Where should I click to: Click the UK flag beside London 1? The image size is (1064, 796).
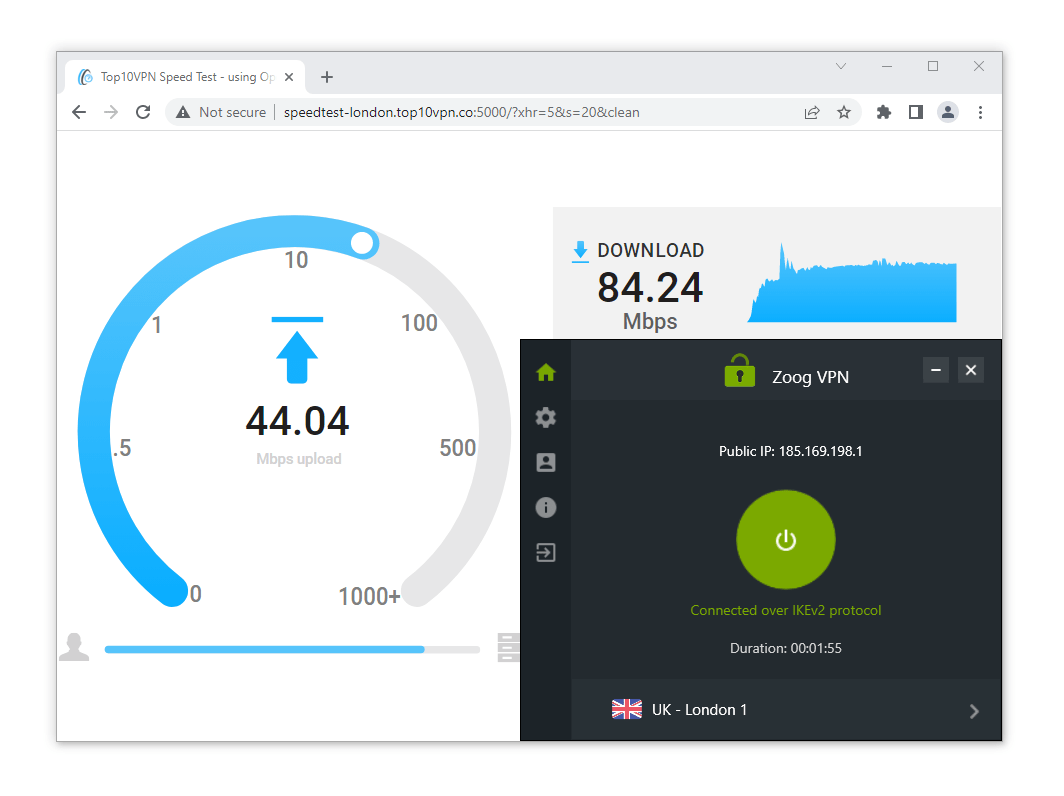626,709
